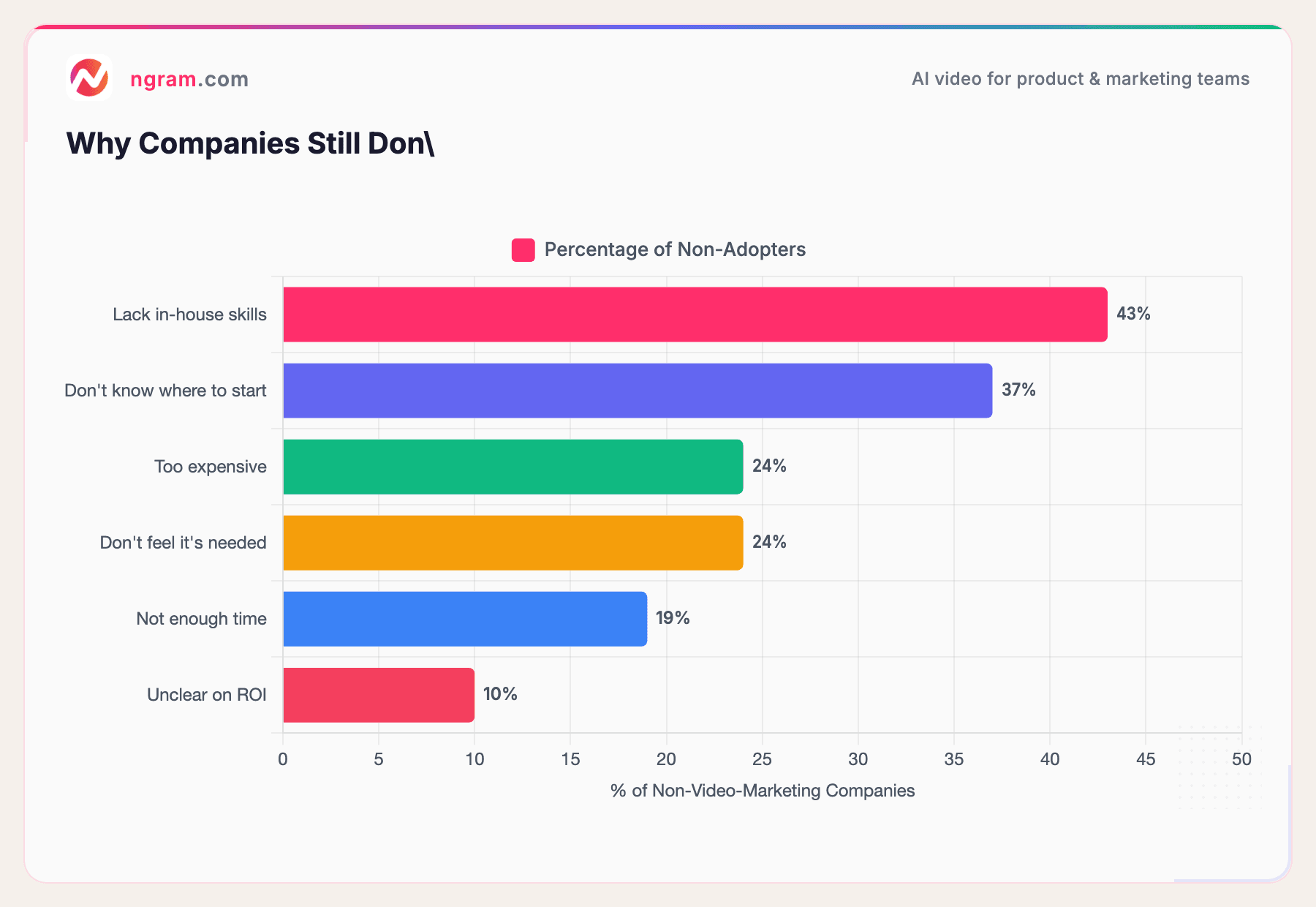This screenshot has height=907, width=1316.
Task: Select the blue 'Not enough time' bar
Action: click(464, 619)
